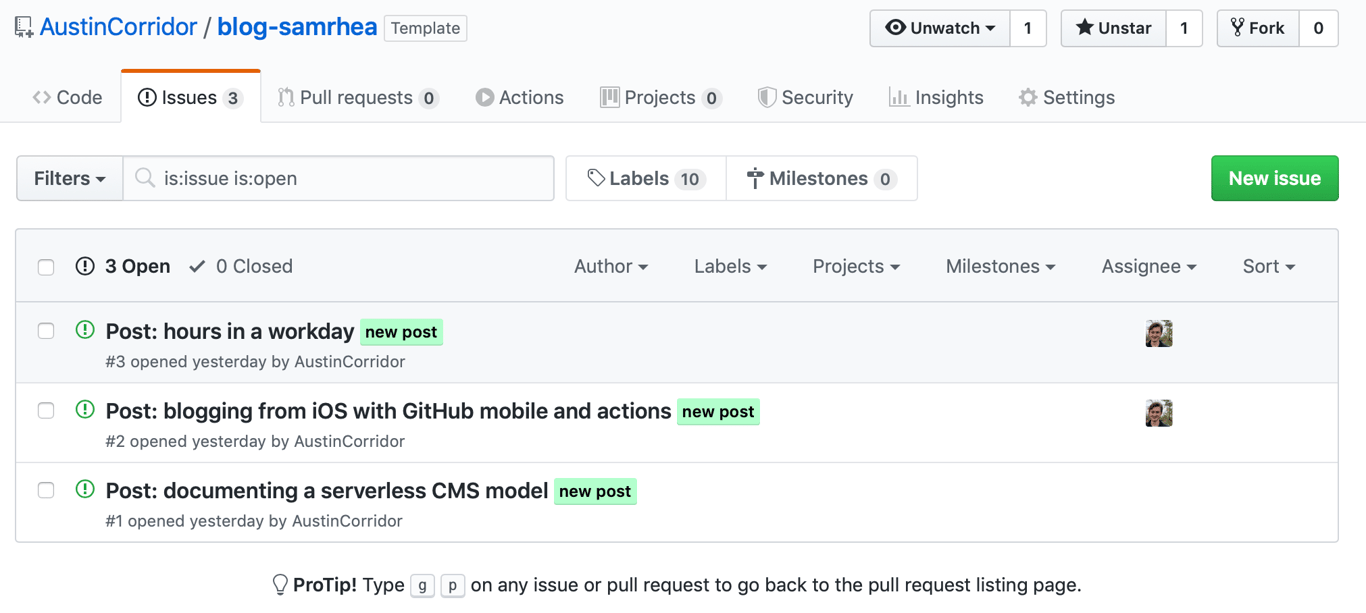Click the watchers count next to Unwatch
The width and height of the screenshot is (1366, 613).
point(1027,28)
